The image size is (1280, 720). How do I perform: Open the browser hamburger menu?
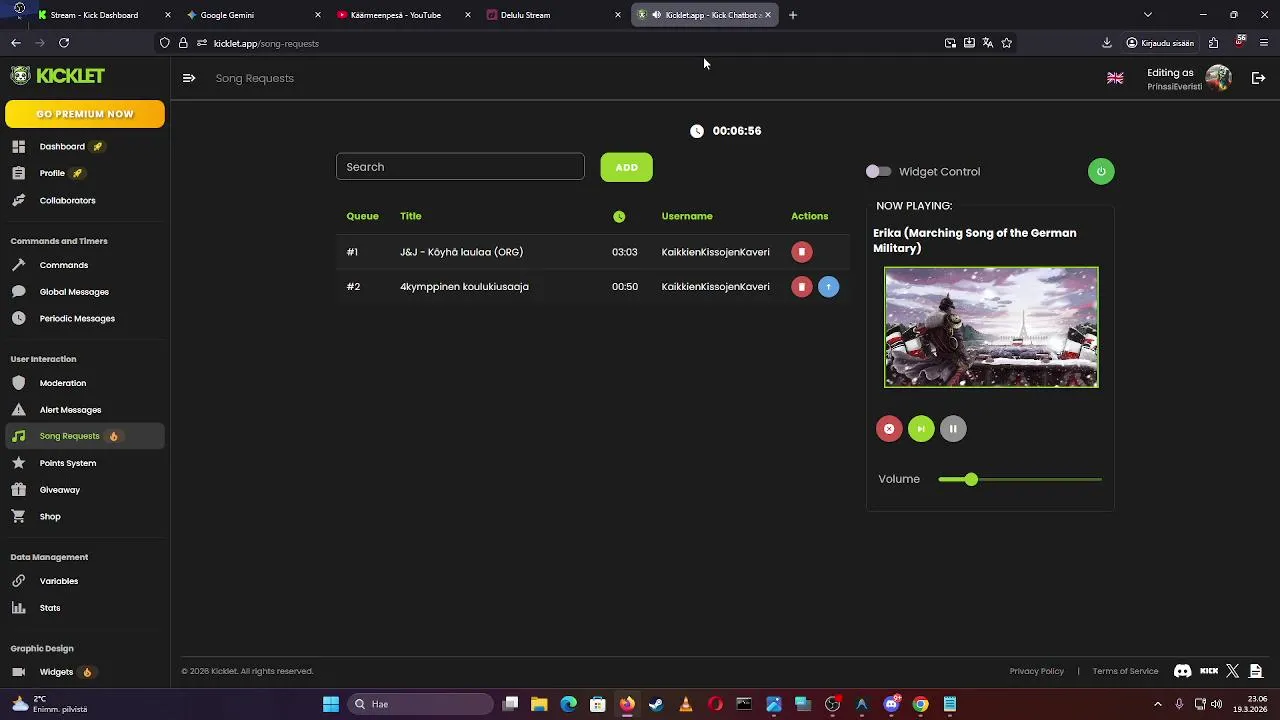point(1264,43)
